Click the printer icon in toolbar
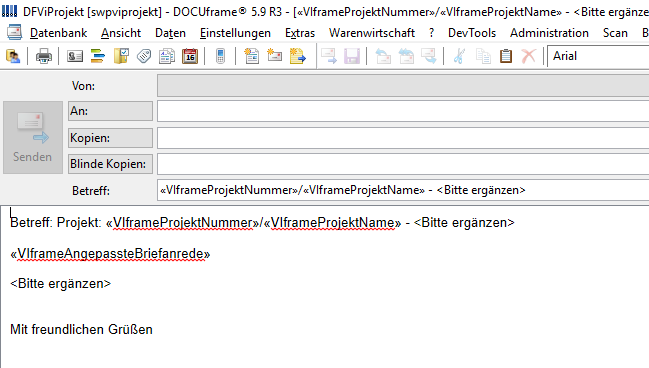The width and height of the screenshot is (649, 368). pos(43,56)
